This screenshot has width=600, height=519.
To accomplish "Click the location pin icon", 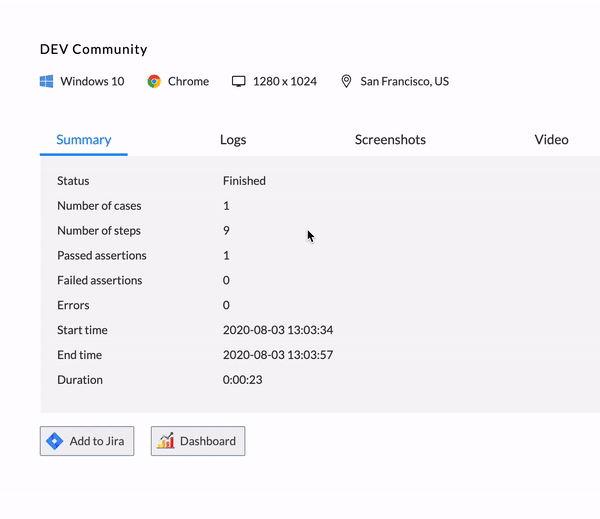I will pos(347,81).
